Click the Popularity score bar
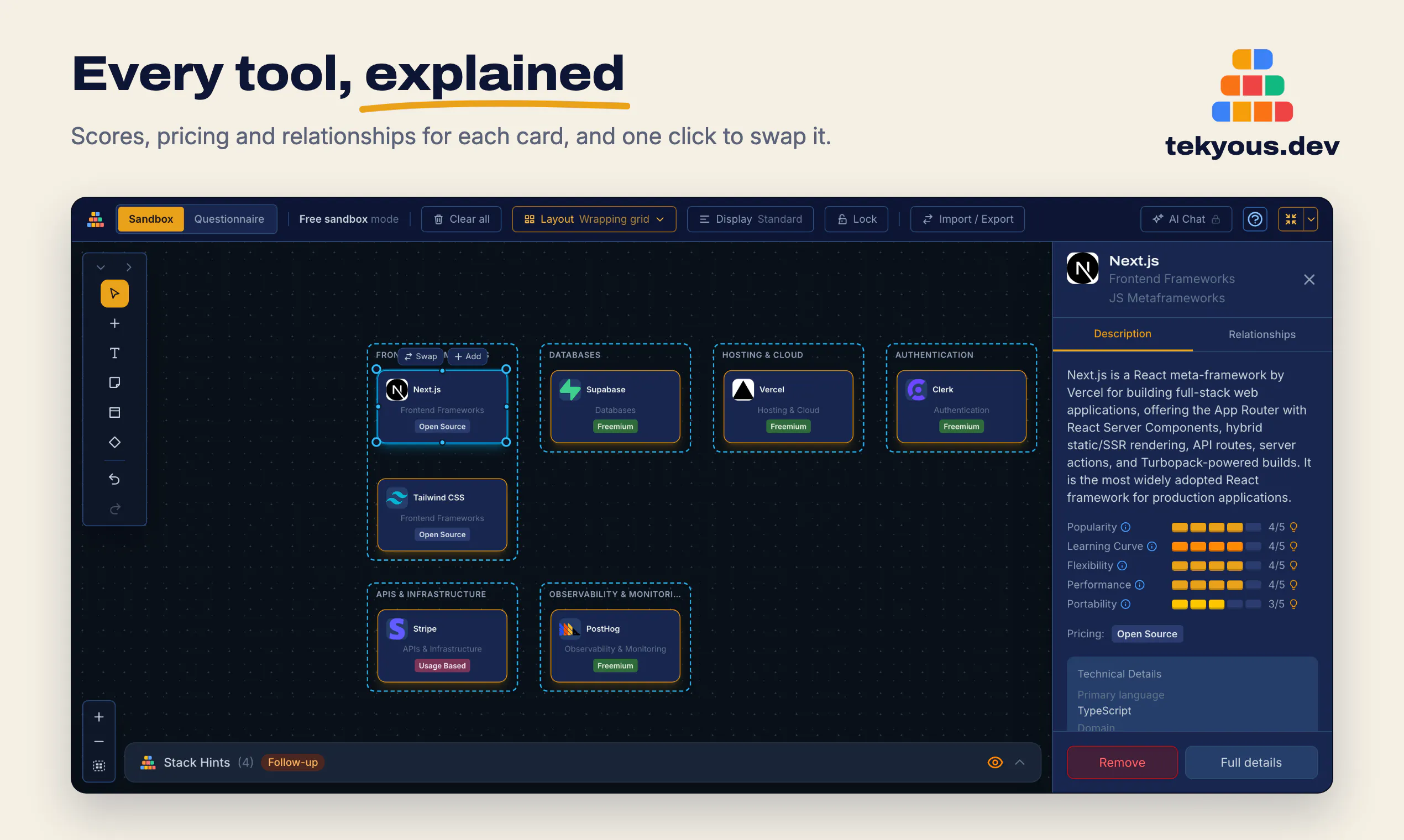This screenshot has height=840, width=1404. tap(1216, 527)
